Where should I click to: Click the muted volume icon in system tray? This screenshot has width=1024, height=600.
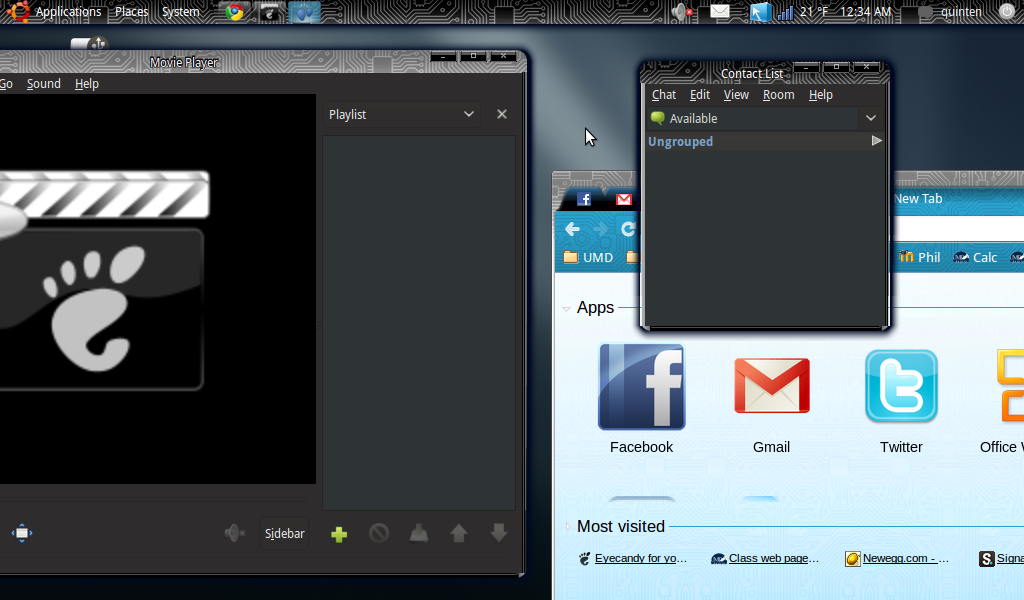click(682, 12)
